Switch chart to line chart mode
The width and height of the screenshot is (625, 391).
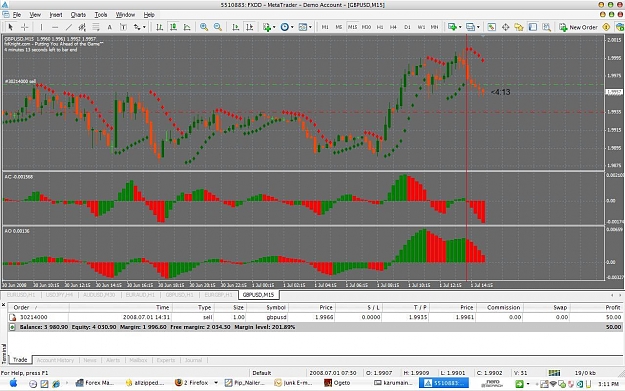point(187,27)
